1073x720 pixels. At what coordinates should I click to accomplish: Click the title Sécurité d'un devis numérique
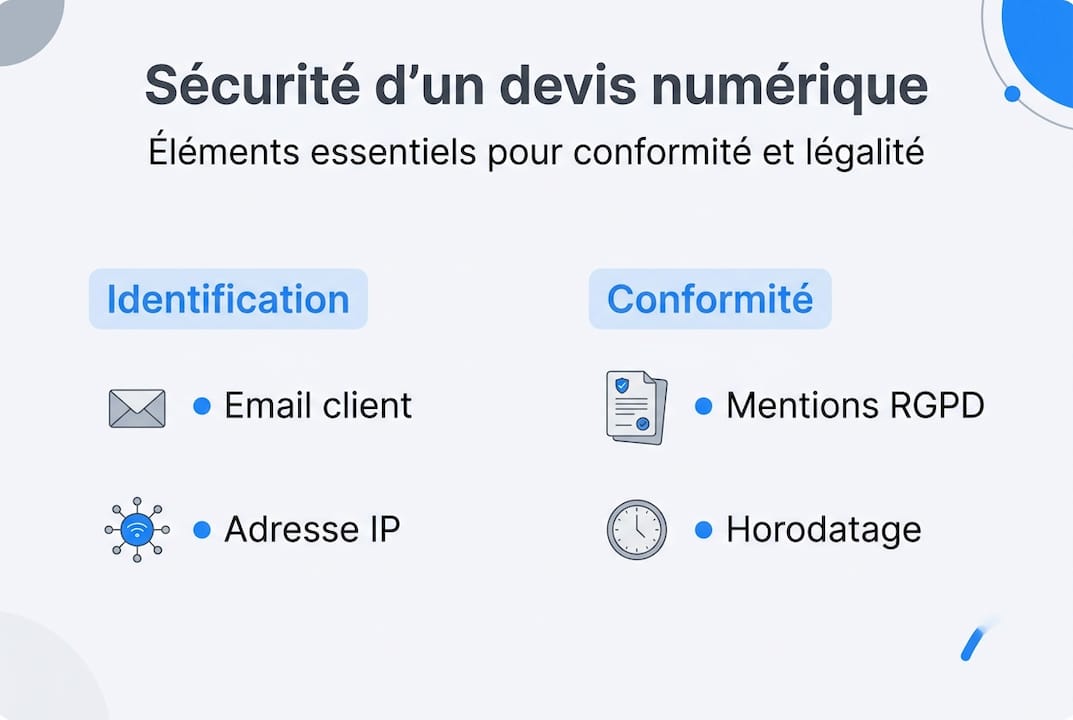536,86
